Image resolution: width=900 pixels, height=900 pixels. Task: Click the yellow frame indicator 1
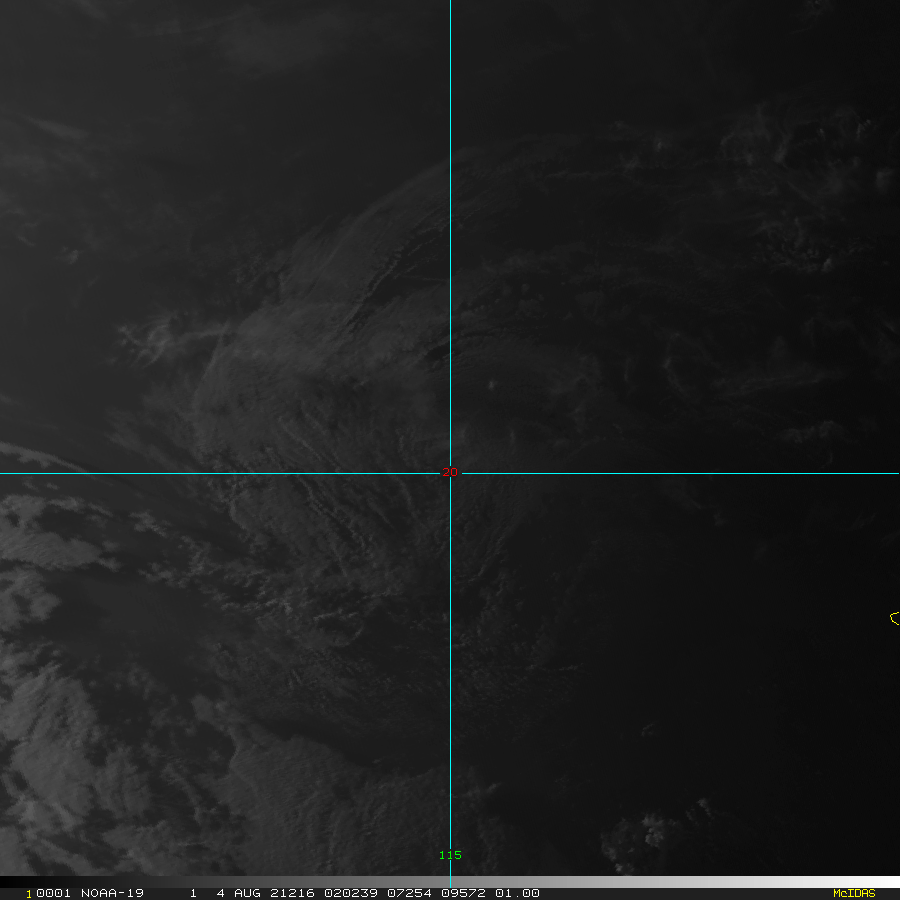tap(29, 894)
